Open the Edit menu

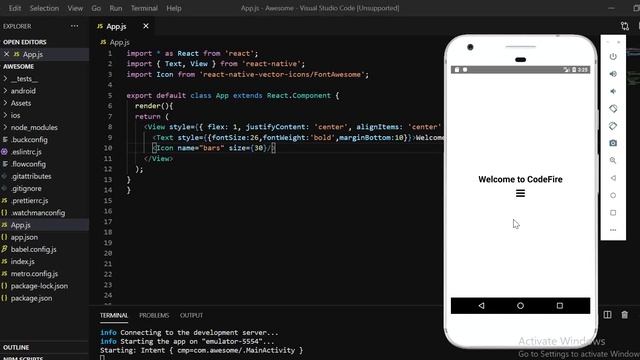15,8
